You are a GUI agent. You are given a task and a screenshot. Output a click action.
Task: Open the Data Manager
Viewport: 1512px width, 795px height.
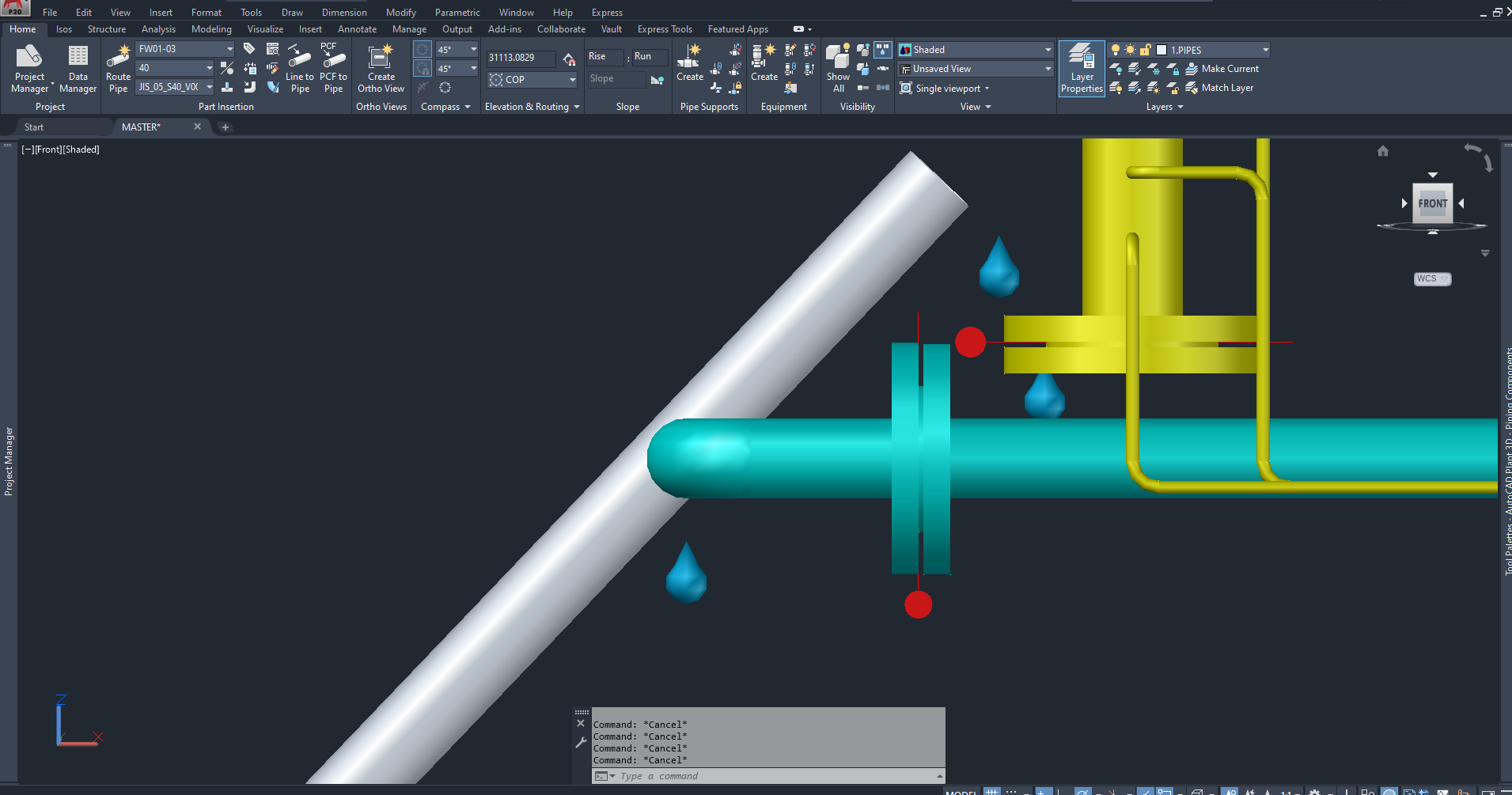77,67
